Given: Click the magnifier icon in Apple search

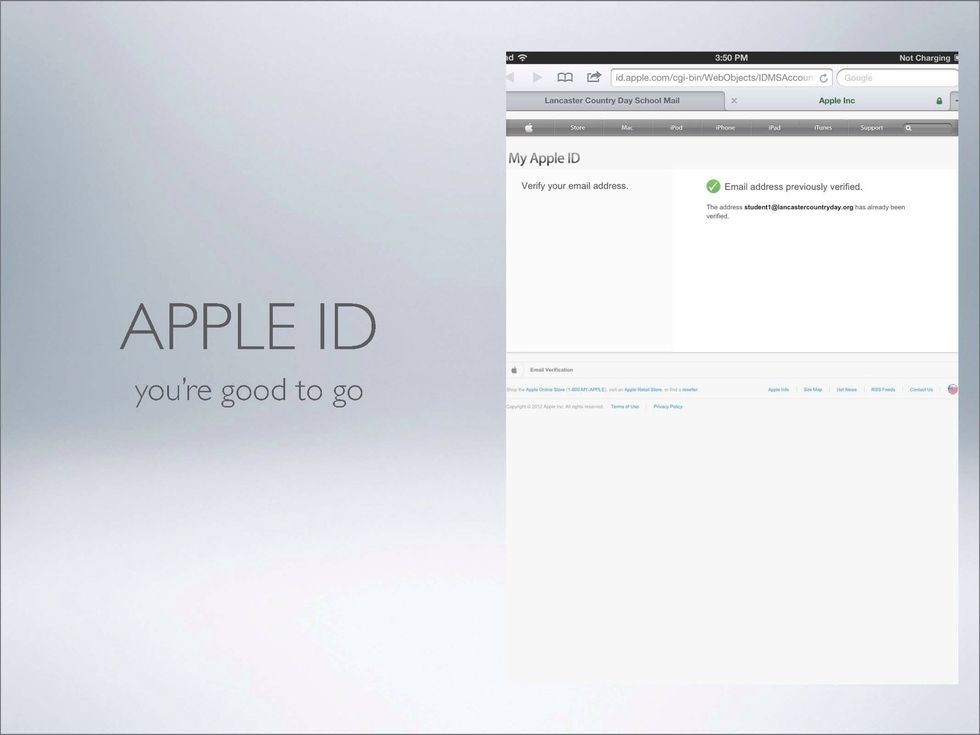Looking at the screenshot, I should pos(909,128).
